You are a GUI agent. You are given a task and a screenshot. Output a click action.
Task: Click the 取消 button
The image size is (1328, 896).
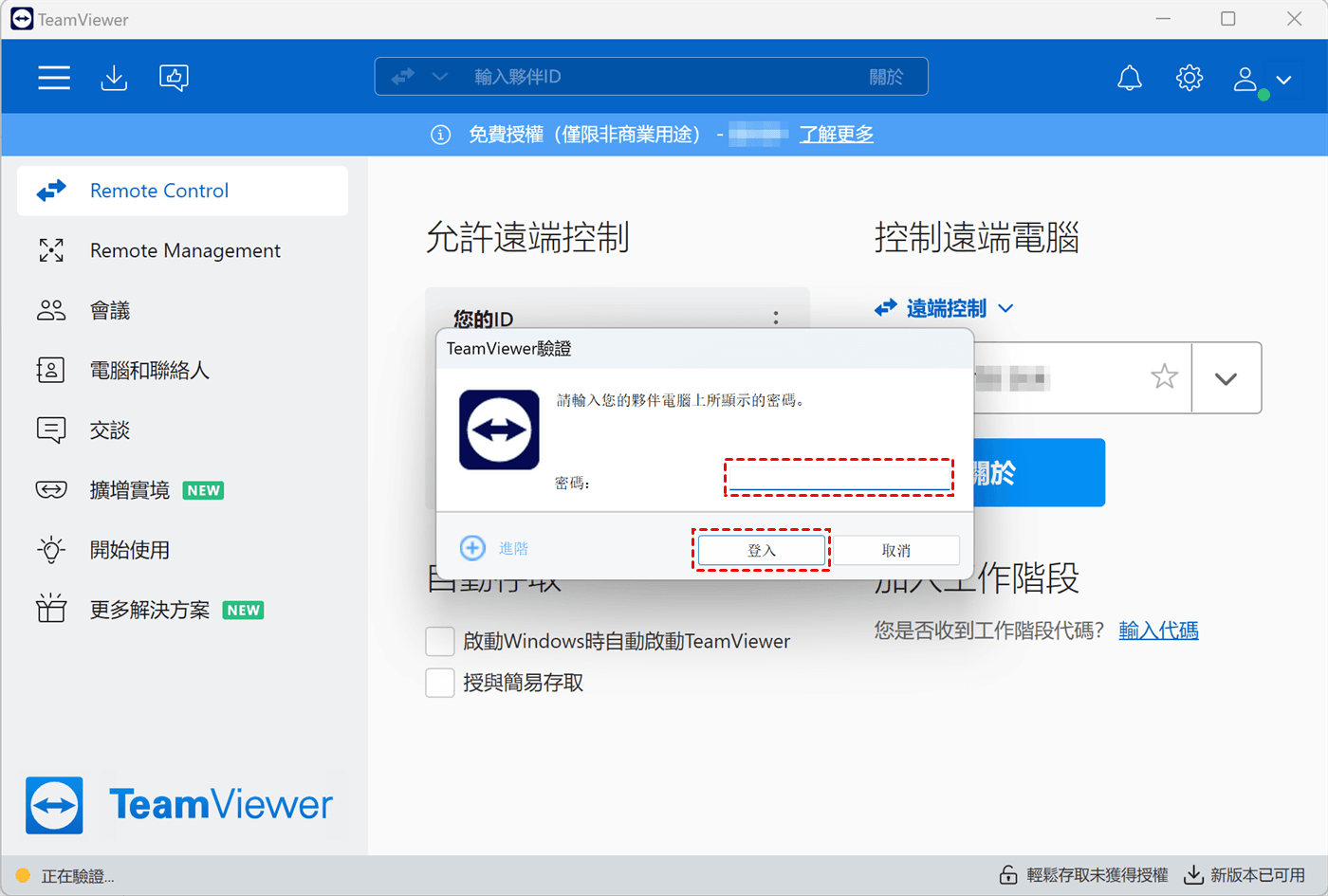[896, 550]
